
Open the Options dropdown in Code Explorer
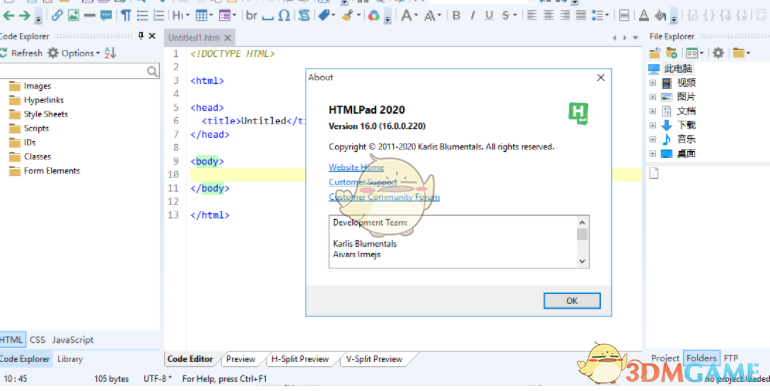tap(74, 53)
